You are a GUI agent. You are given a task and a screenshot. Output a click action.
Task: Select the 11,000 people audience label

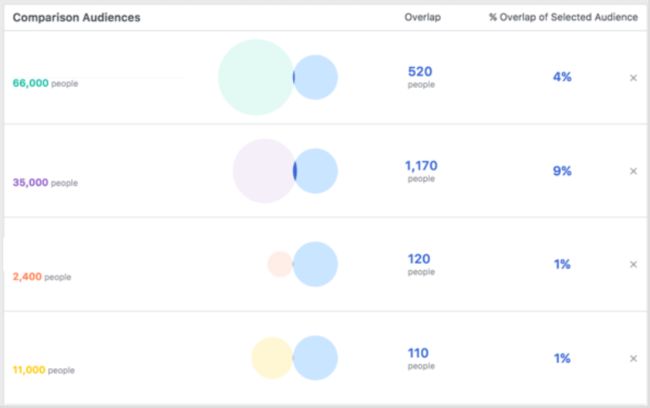click(x=44, y=370)
